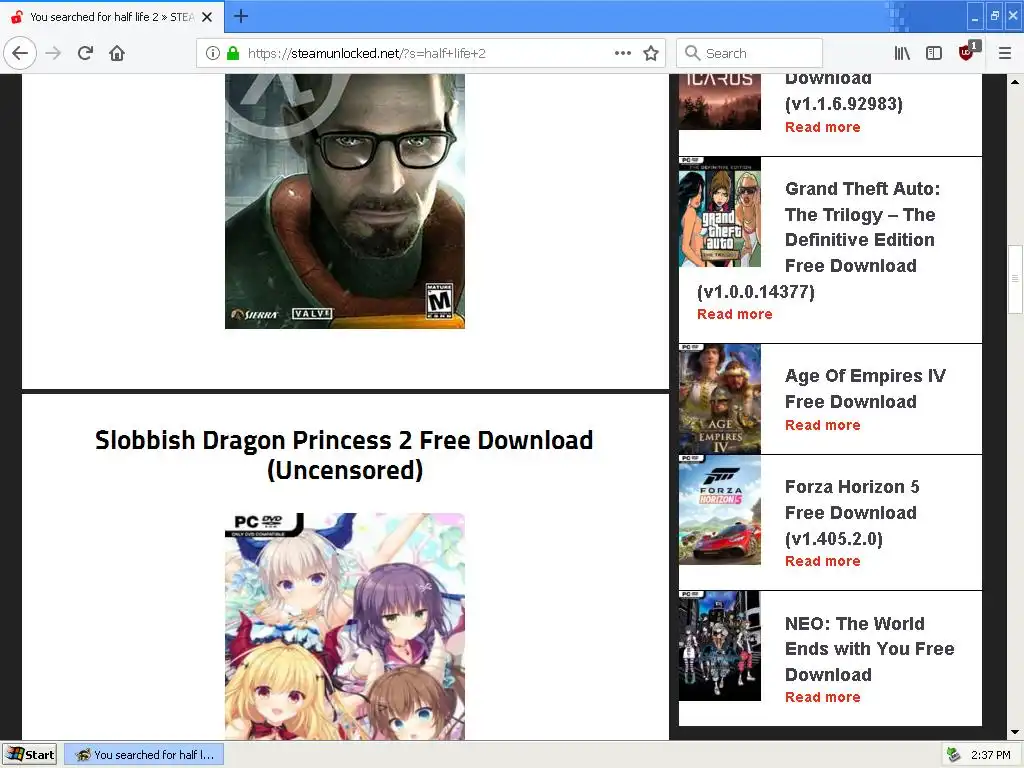Click the green secure connection padlock

click(x=232, y=53)
